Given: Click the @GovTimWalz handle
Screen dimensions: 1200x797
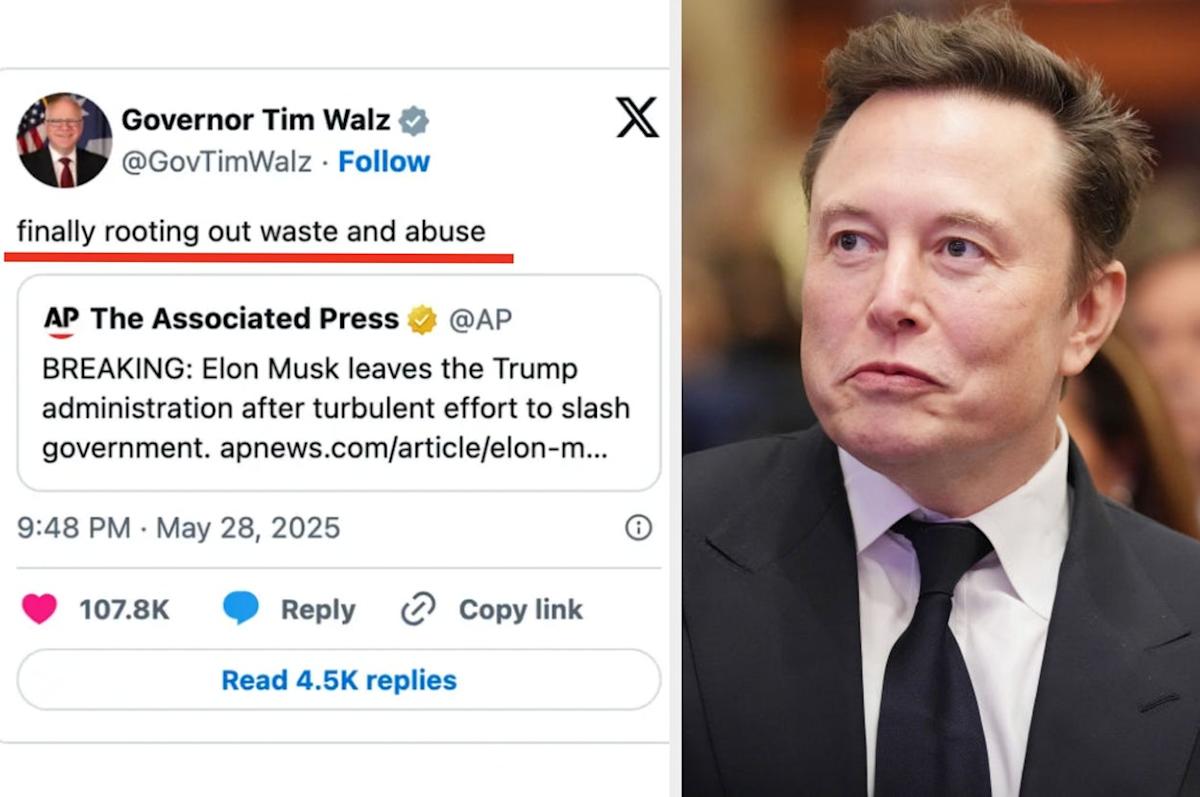Looking at the screenshot, I should [216, 162].
